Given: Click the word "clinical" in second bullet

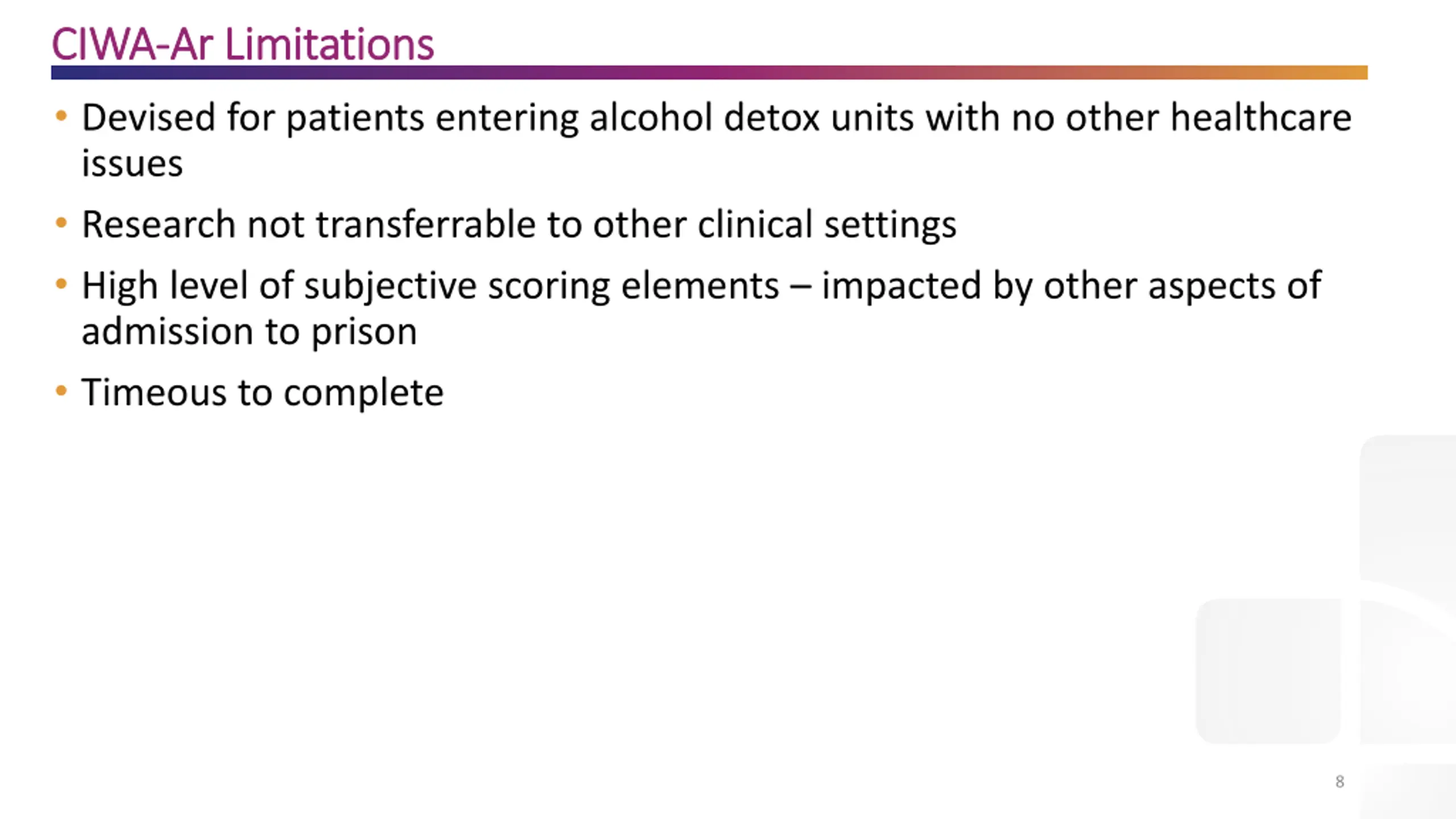Looking at the screenshot, I should [x=755, y=224].
